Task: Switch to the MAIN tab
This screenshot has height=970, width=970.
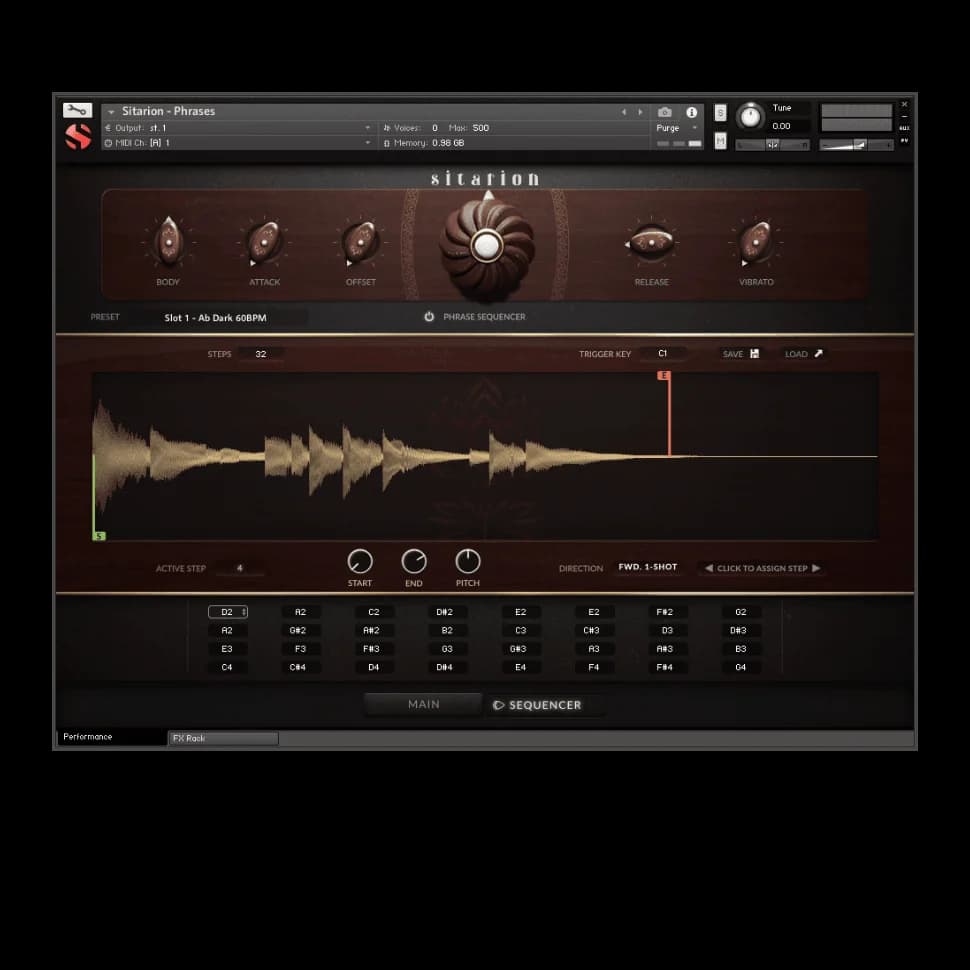Action: pos(423,705)
